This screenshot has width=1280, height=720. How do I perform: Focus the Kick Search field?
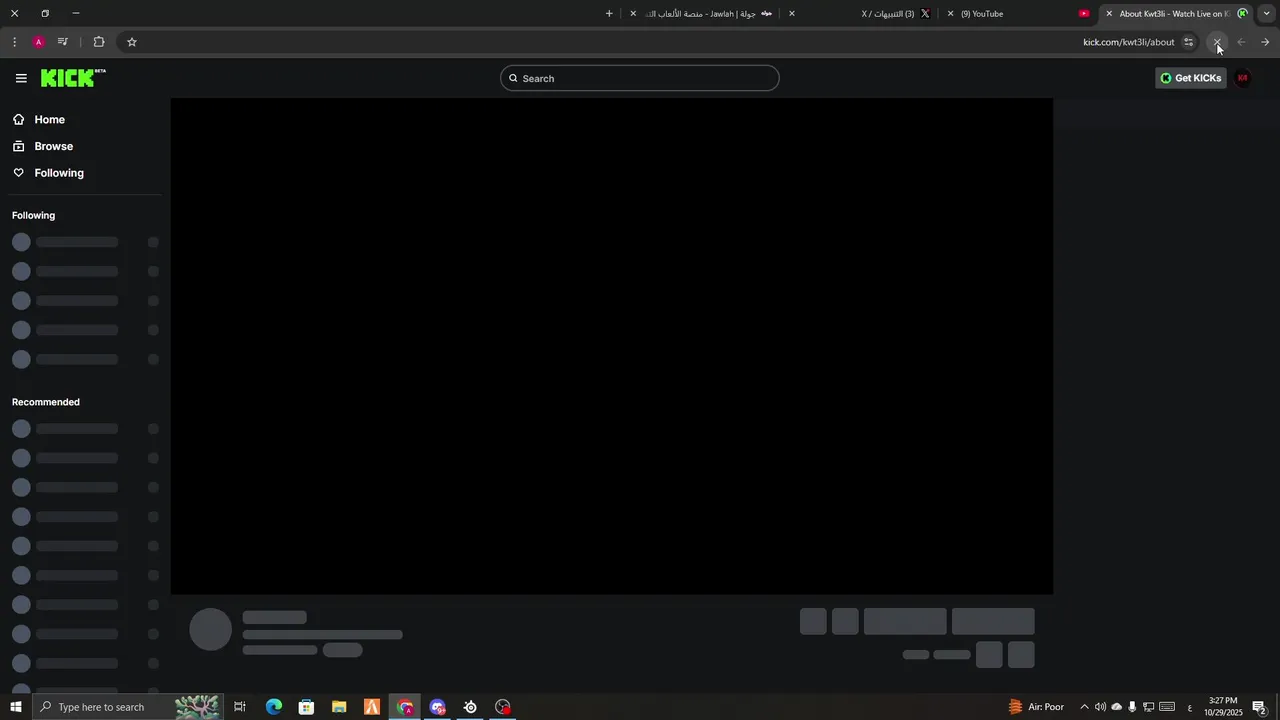click(640, 78)
